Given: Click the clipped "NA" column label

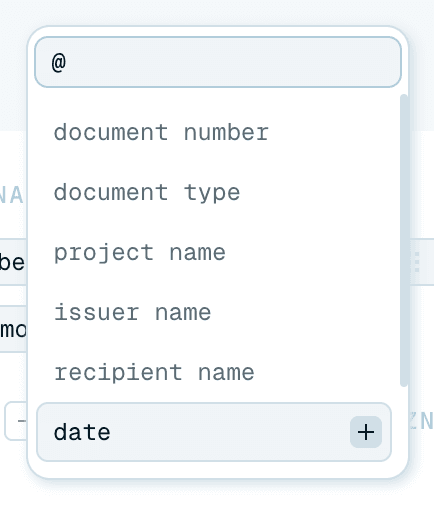Looking at the screenshot, I should 12,195.
